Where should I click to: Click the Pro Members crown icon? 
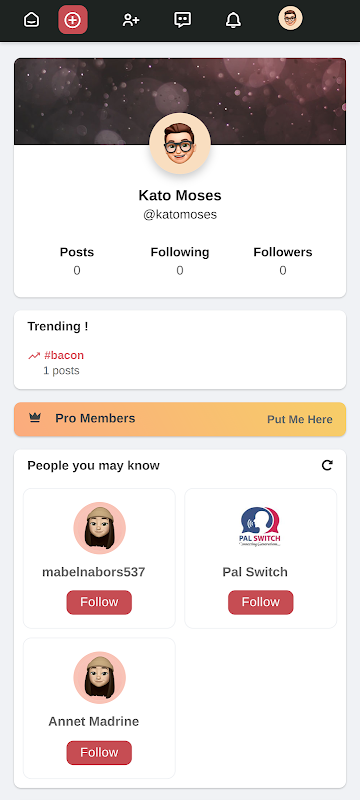click(35, 418)
